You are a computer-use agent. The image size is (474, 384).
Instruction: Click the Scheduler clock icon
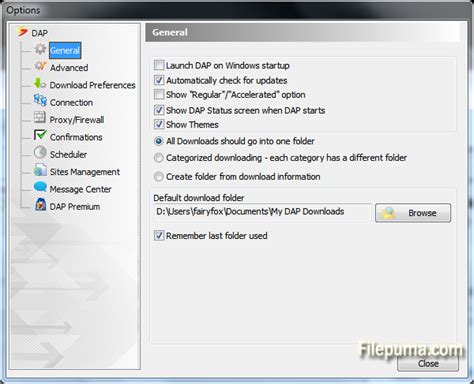point(40,153)
